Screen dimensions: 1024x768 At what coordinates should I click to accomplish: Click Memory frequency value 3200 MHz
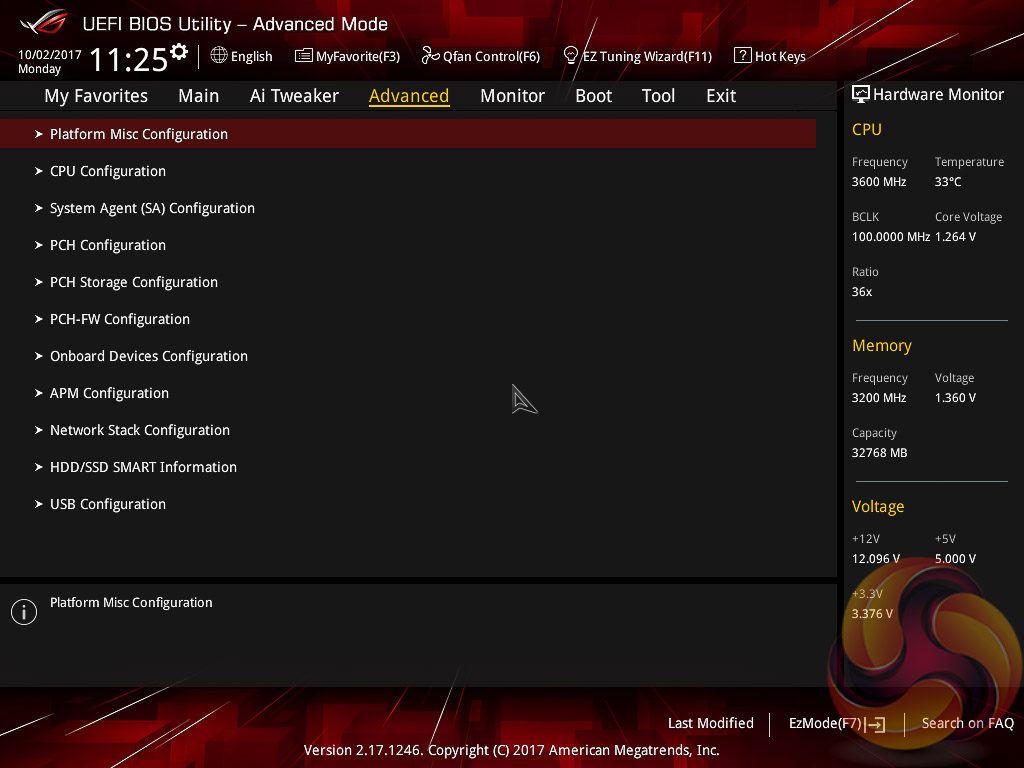(878, 398)
